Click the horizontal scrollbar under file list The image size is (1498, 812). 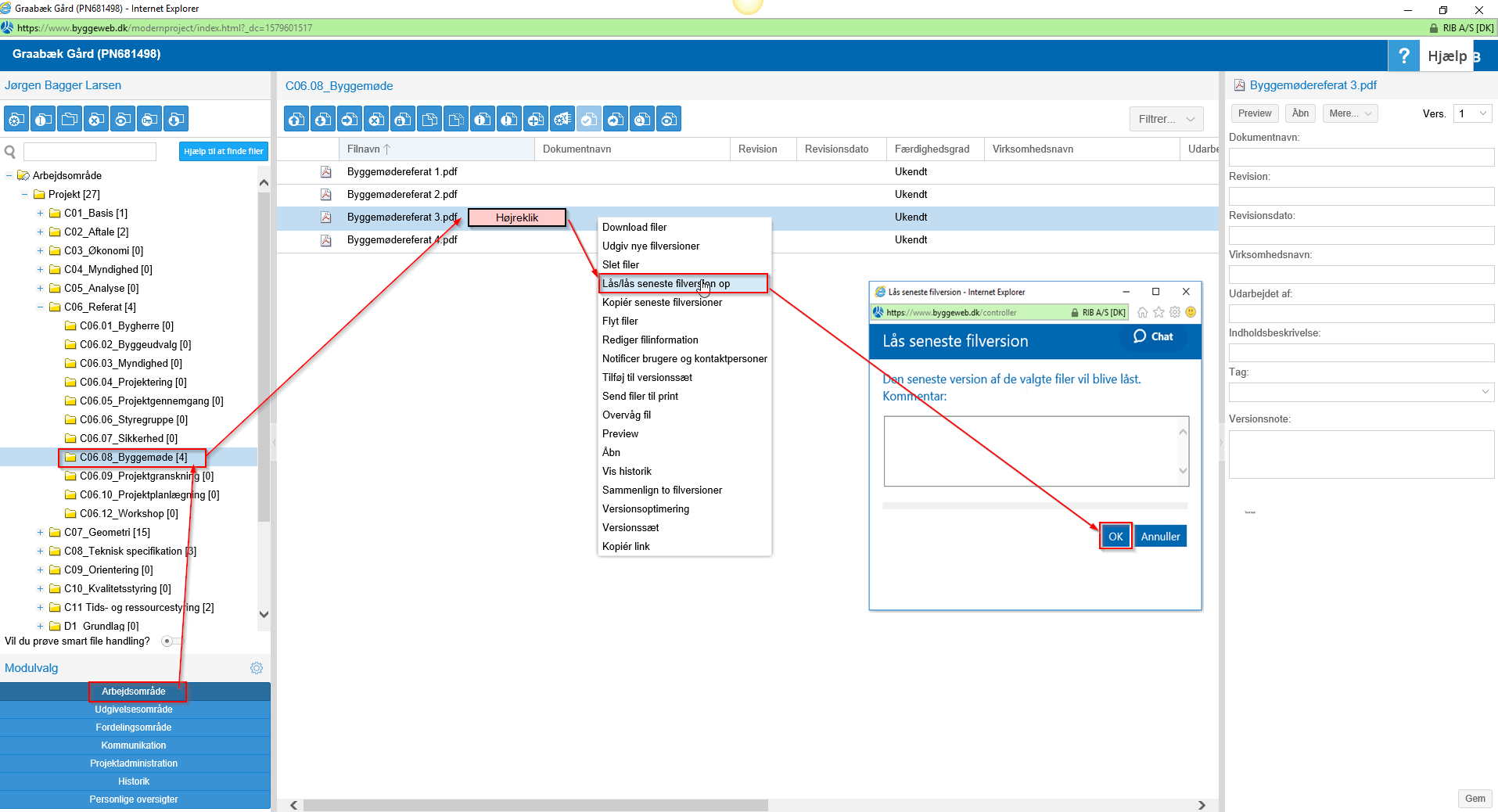tap(535, 805)
